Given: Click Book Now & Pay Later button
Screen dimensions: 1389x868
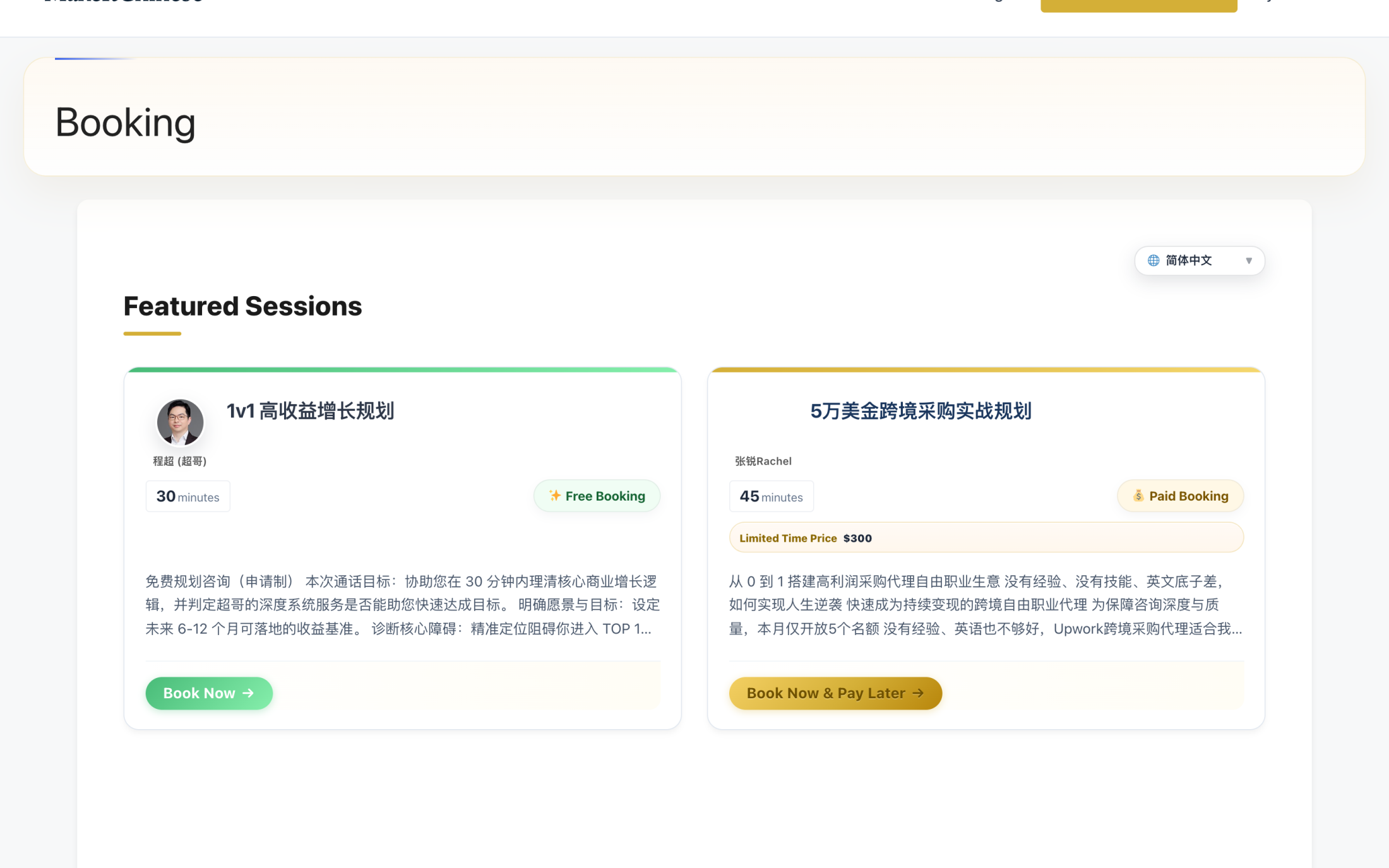Looking at the screenshot, I should (835, 693).
